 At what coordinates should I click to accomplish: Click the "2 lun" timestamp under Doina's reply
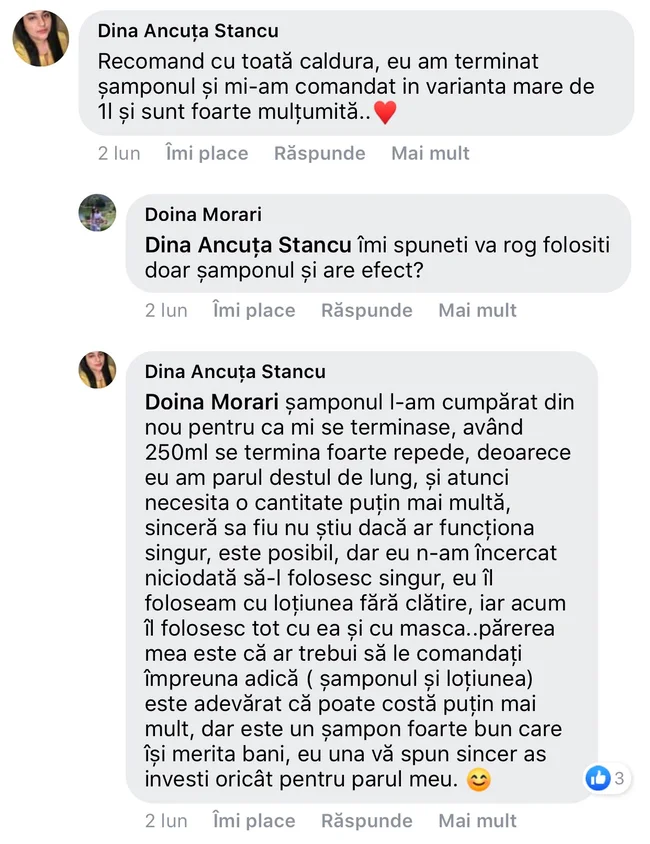[166, 310]
